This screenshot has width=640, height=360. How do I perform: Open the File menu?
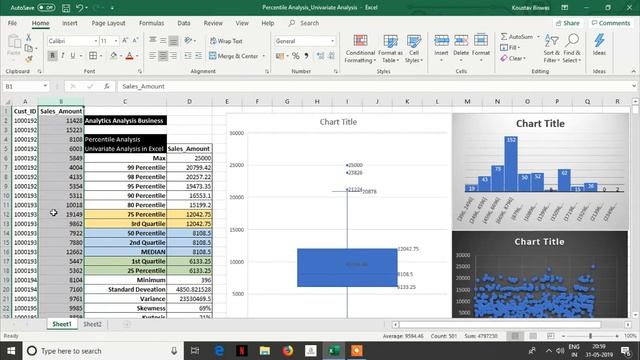click(x=12, y=23)
